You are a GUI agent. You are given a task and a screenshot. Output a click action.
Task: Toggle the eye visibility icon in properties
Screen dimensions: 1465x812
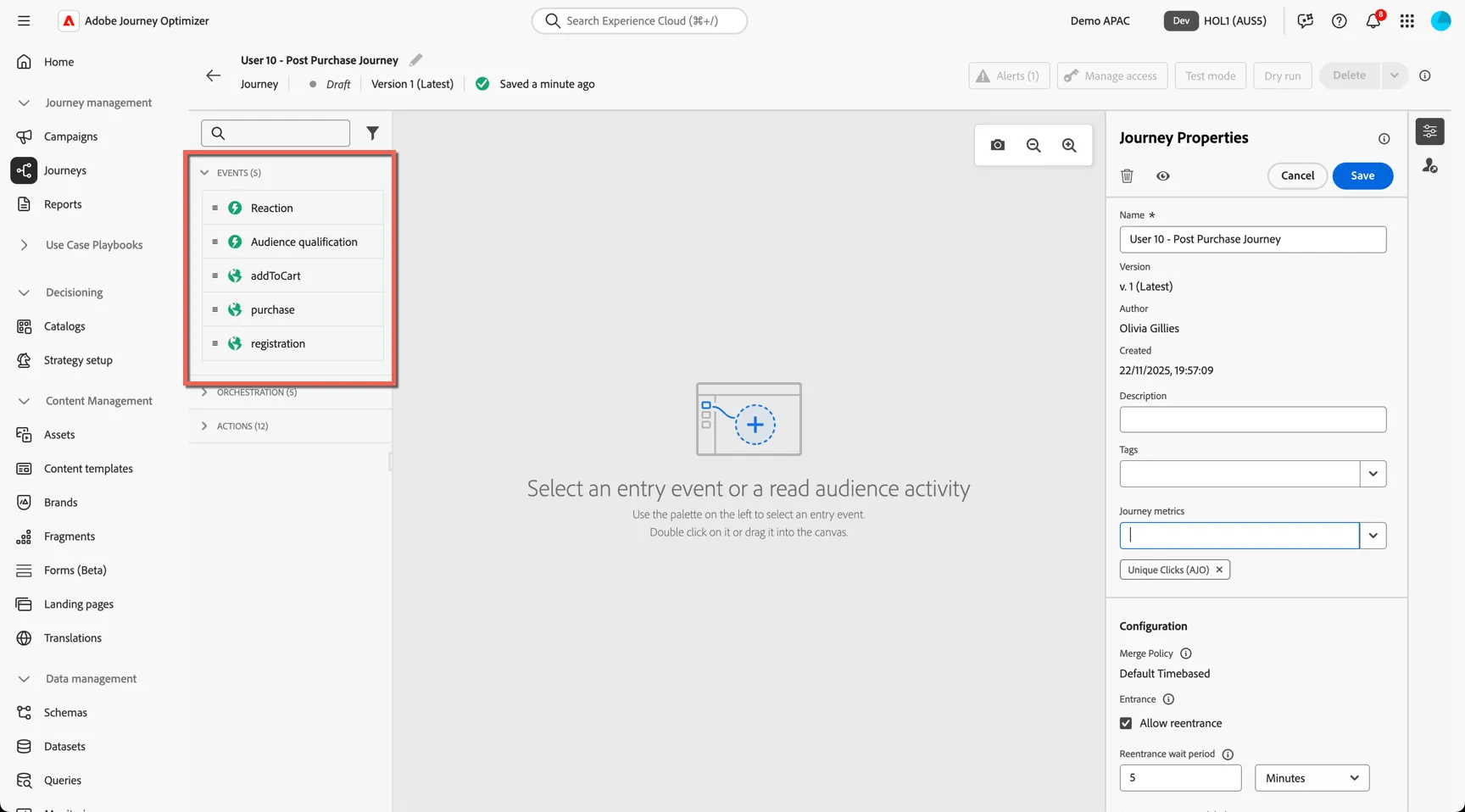click(1162, 175)
